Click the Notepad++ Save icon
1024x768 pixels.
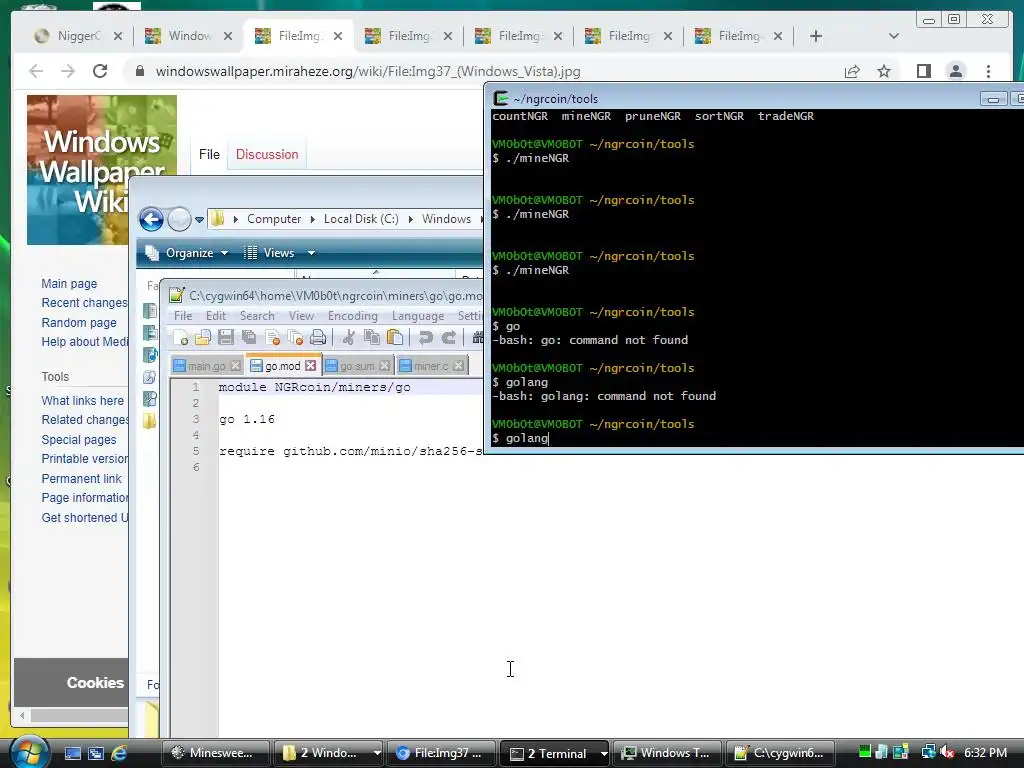pos(226,338)
